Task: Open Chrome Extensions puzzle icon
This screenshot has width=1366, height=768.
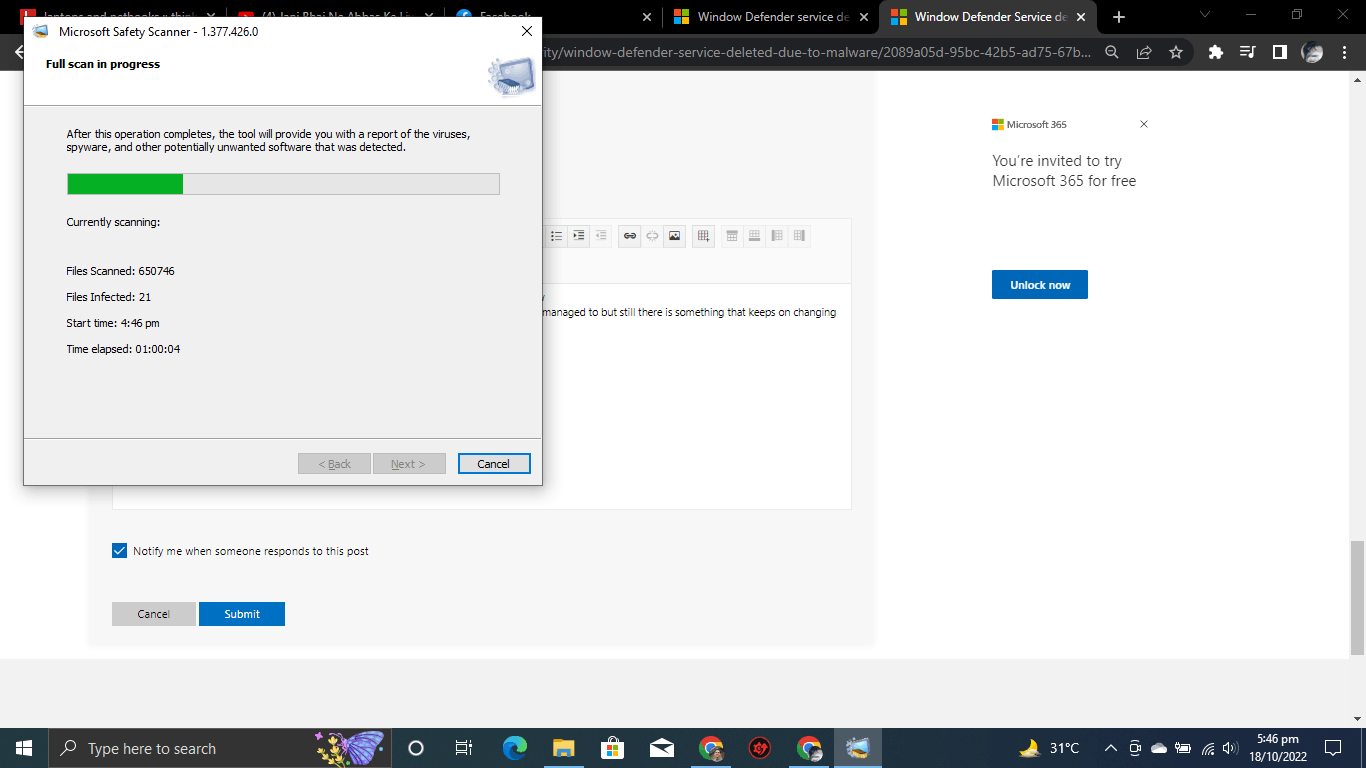Action: [1215, 52]
